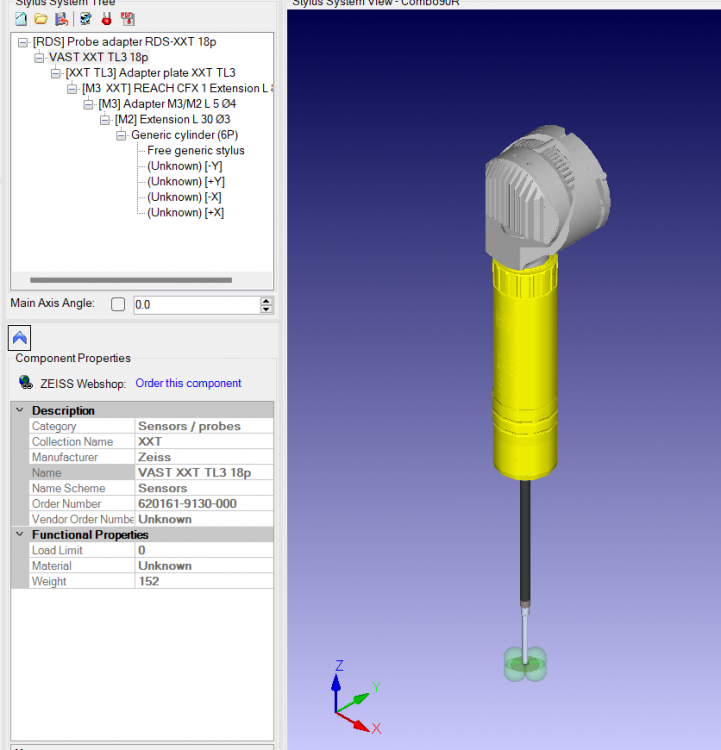Select the (Unknown) [+Y] stylus item
721x750 pixels.
coord(185,182)
